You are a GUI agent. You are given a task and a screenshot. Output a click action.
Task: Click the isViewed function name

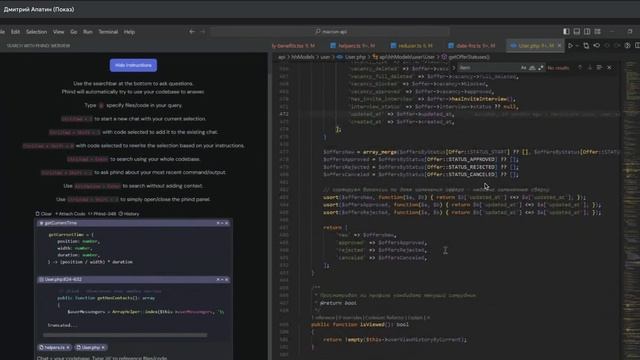(371, 324)
